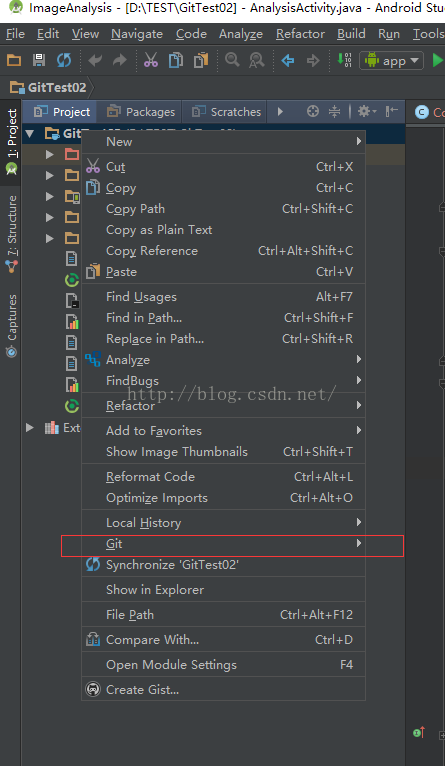Switch to the Scratches tab
The image size is (445, 766).
click(225, 112)
